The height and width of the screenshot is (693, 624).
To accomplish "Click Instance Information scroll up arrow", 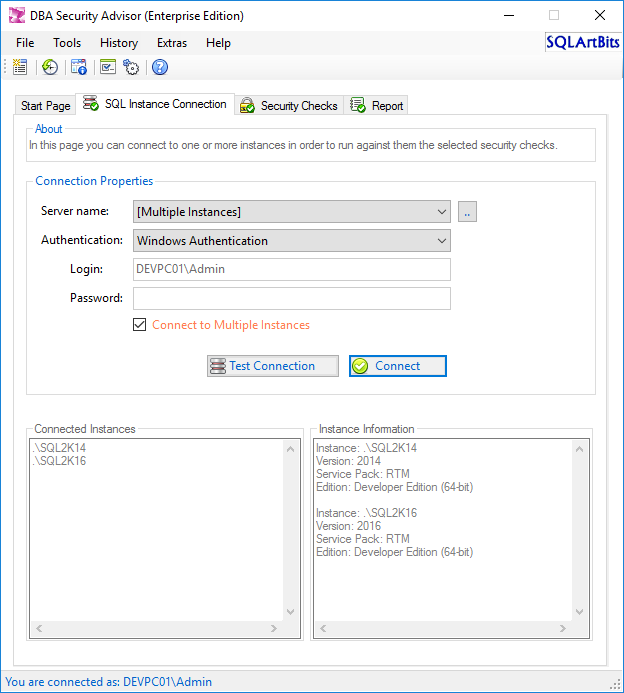I will pyautogui.click(x=579, y=449).
